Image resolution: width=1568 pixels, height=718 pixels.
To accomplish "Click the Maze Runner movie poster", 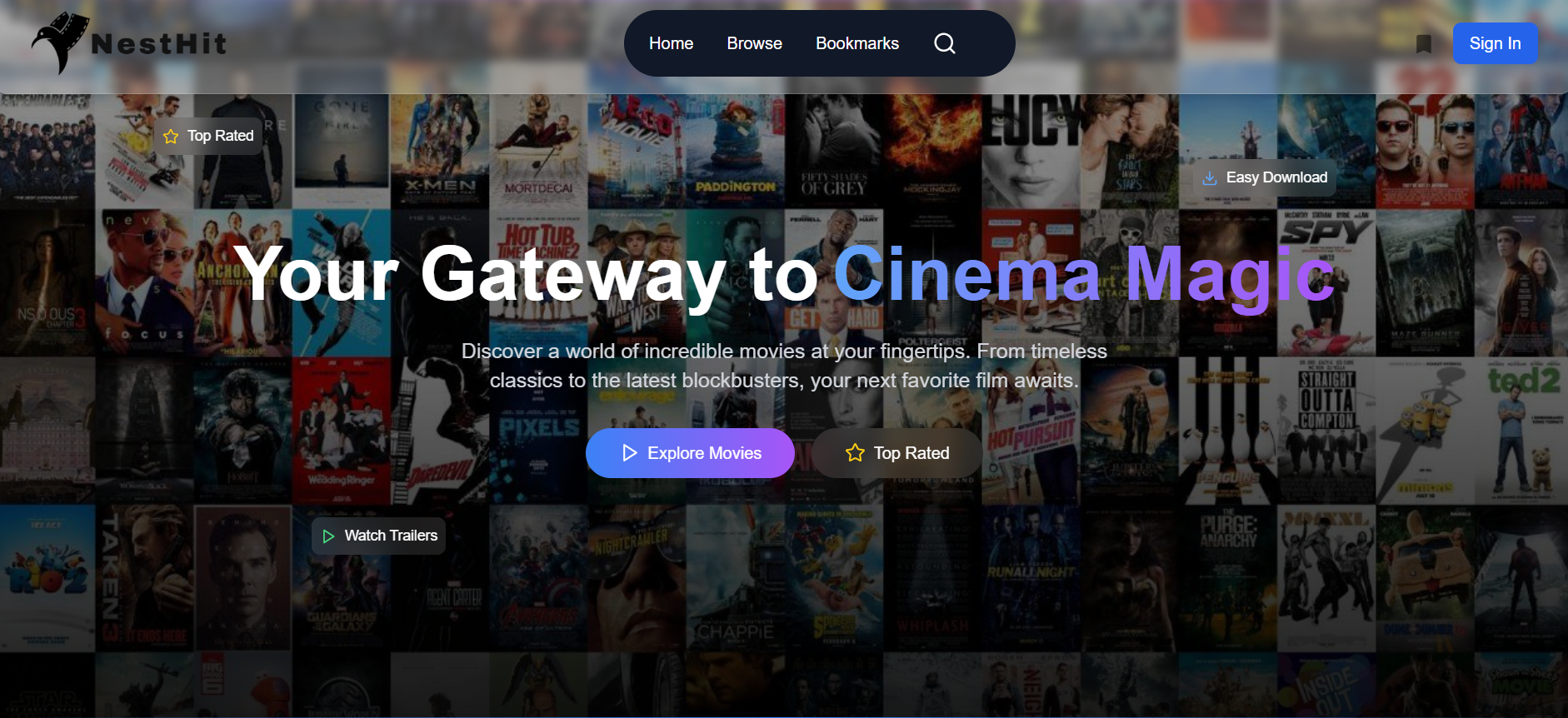I will coord(1424,283).
